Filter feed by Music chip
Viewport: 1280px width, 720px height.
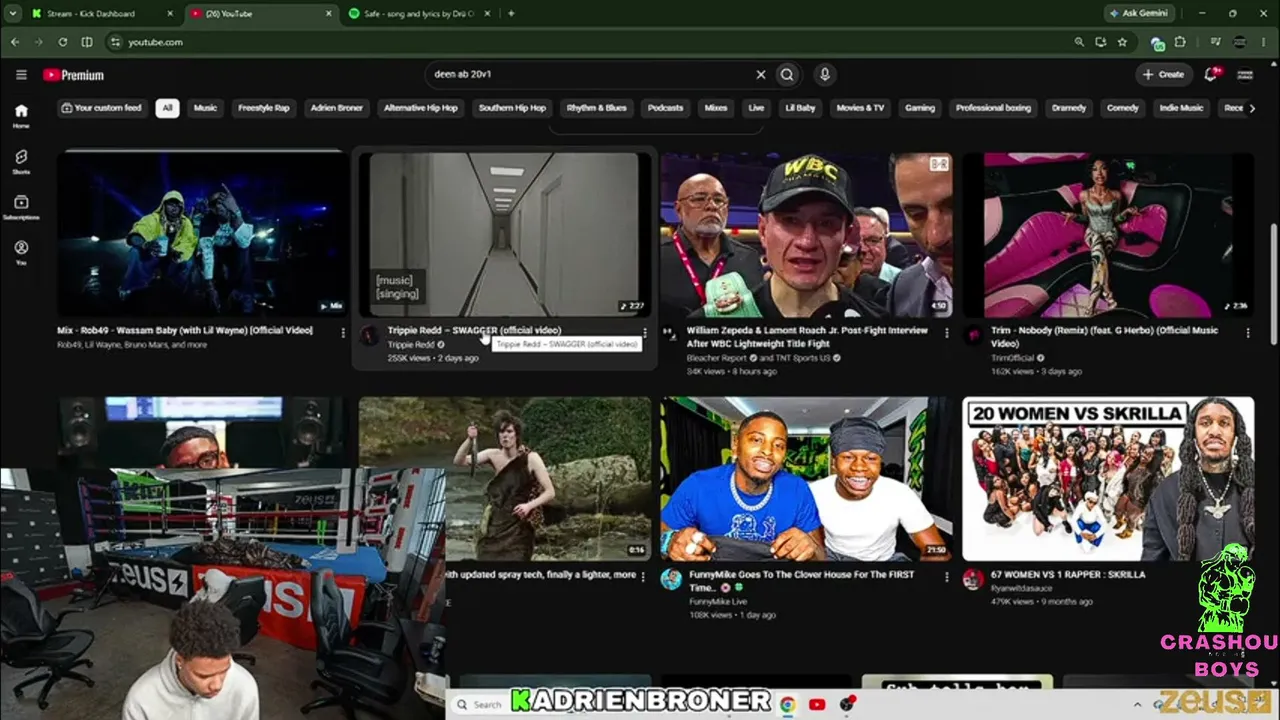[x=205, y=108]
